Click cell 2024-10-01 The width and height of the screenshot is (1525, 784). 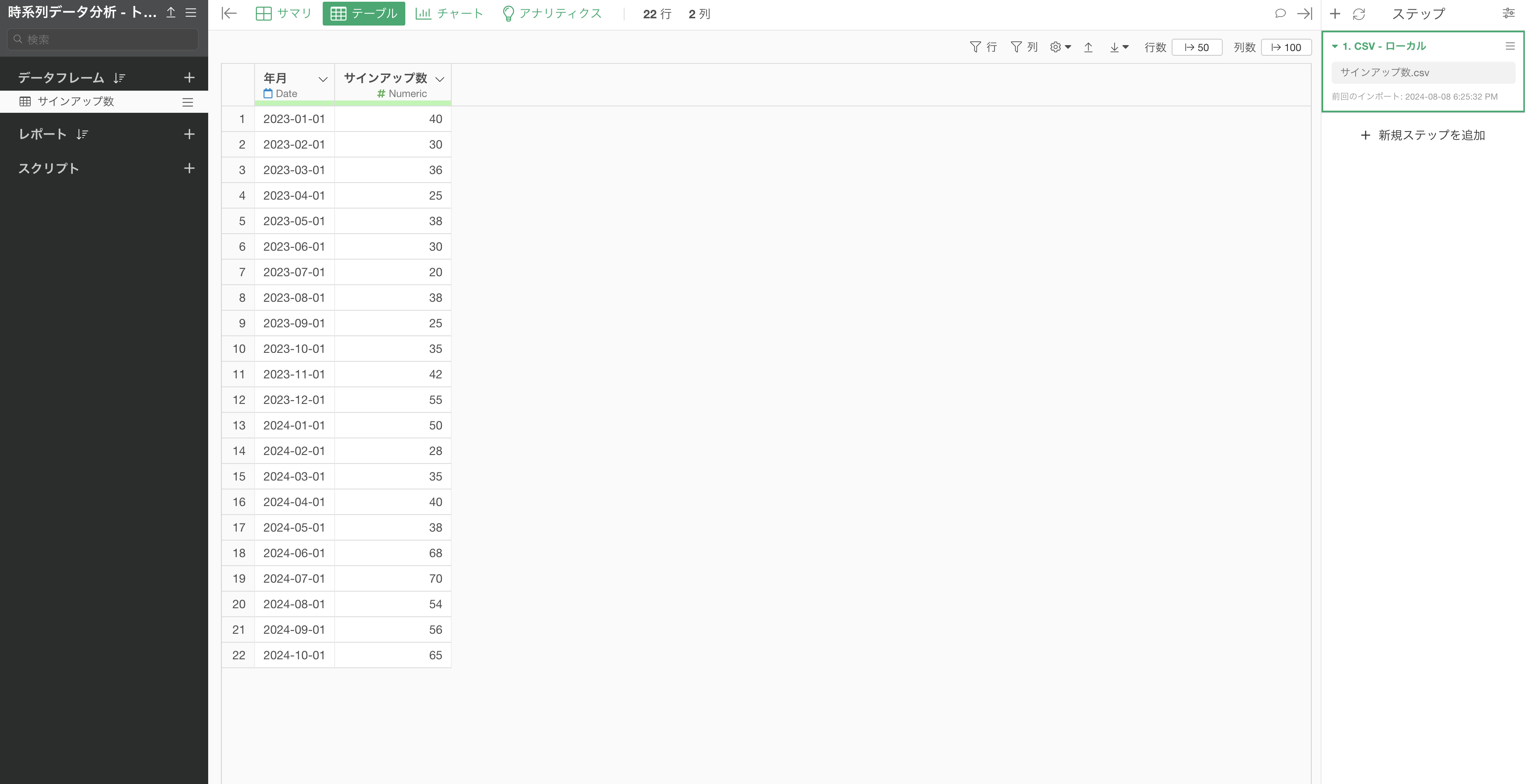[x=294, y=655]
